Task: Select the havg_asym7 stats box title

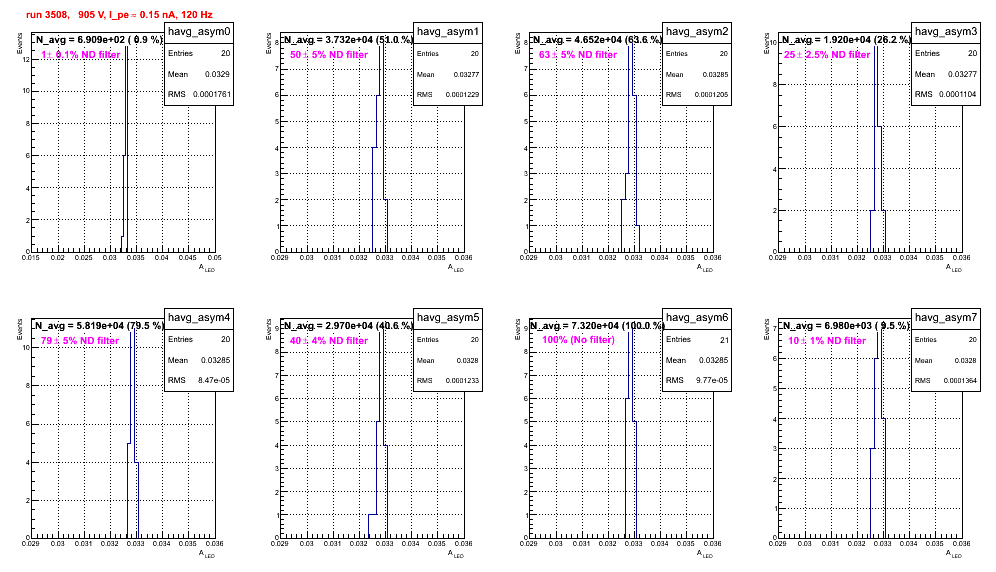Action: 946,317
